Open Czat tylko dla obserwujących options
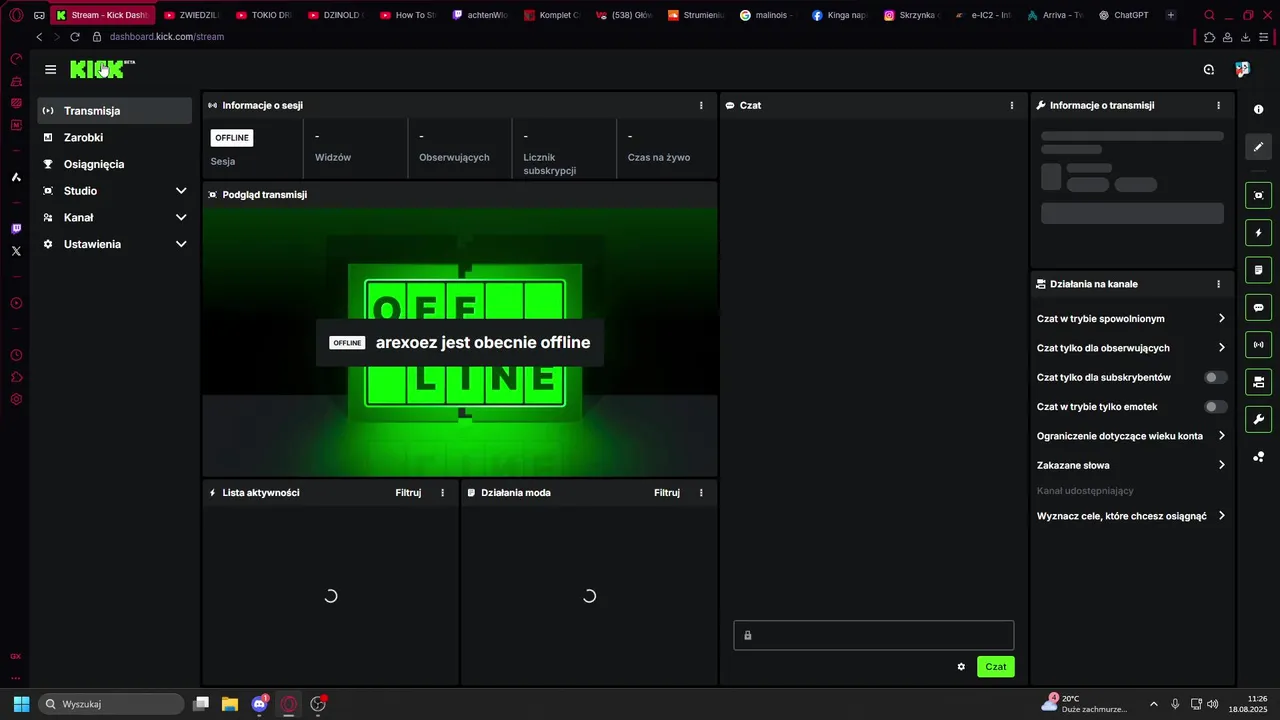Viewport: 1280px width, 720px height. pyautogui.click(x=1131, y=348)
